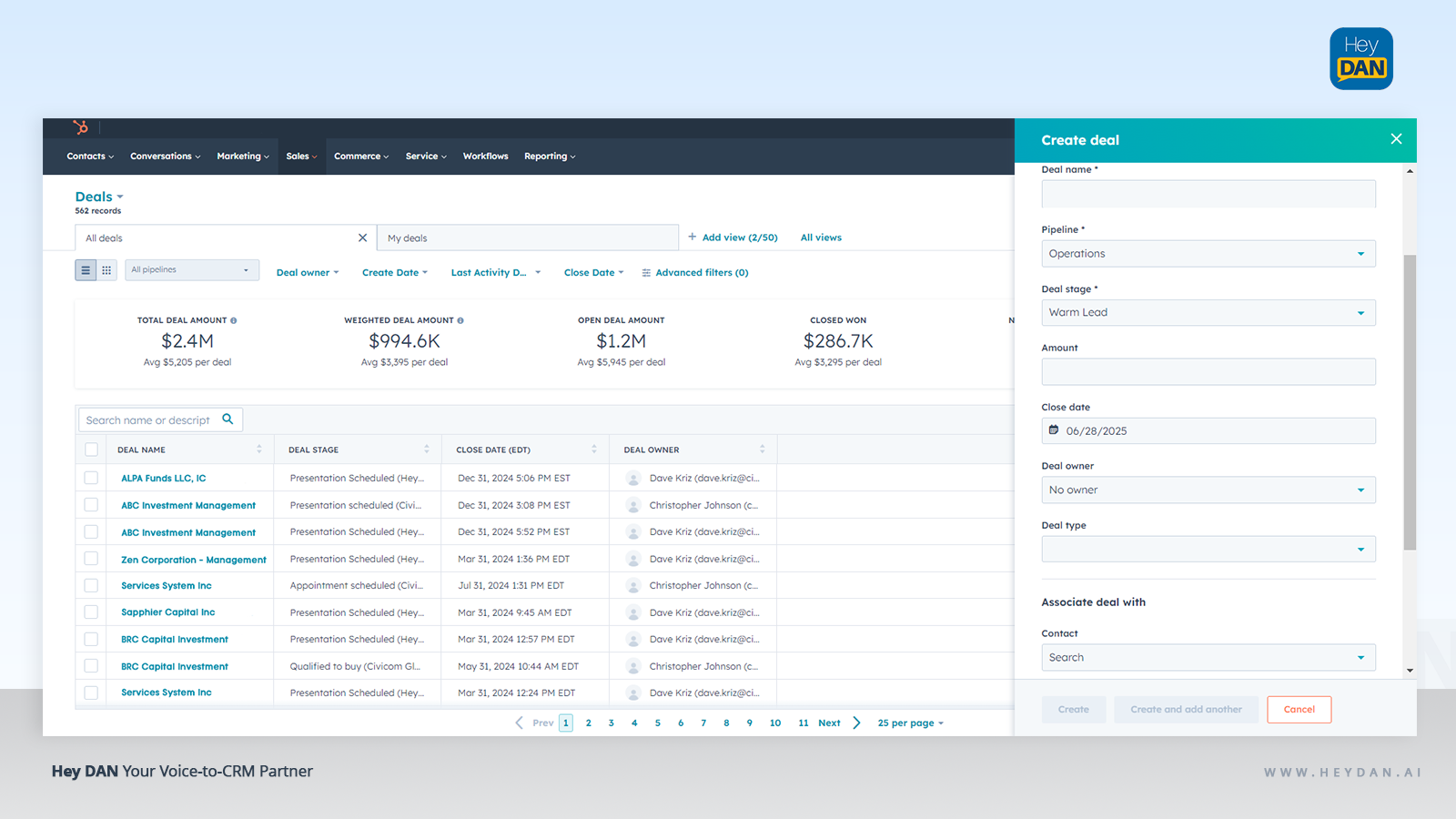Click the search magnifier in deal search
Viewport: 1456px width, 819px height.
[x=227, y=420]
